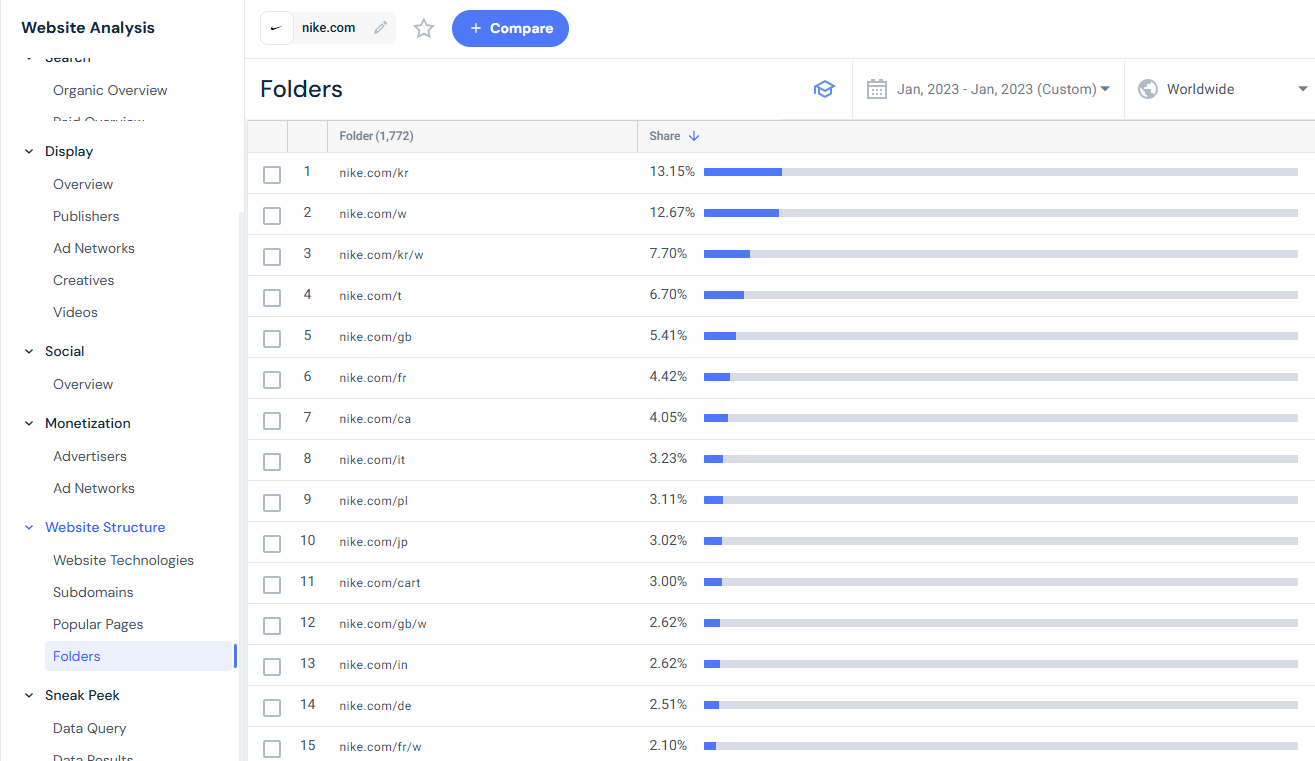
Task: Check the checkbox for nike.com/kr row
Action: [x=271, y=174]
